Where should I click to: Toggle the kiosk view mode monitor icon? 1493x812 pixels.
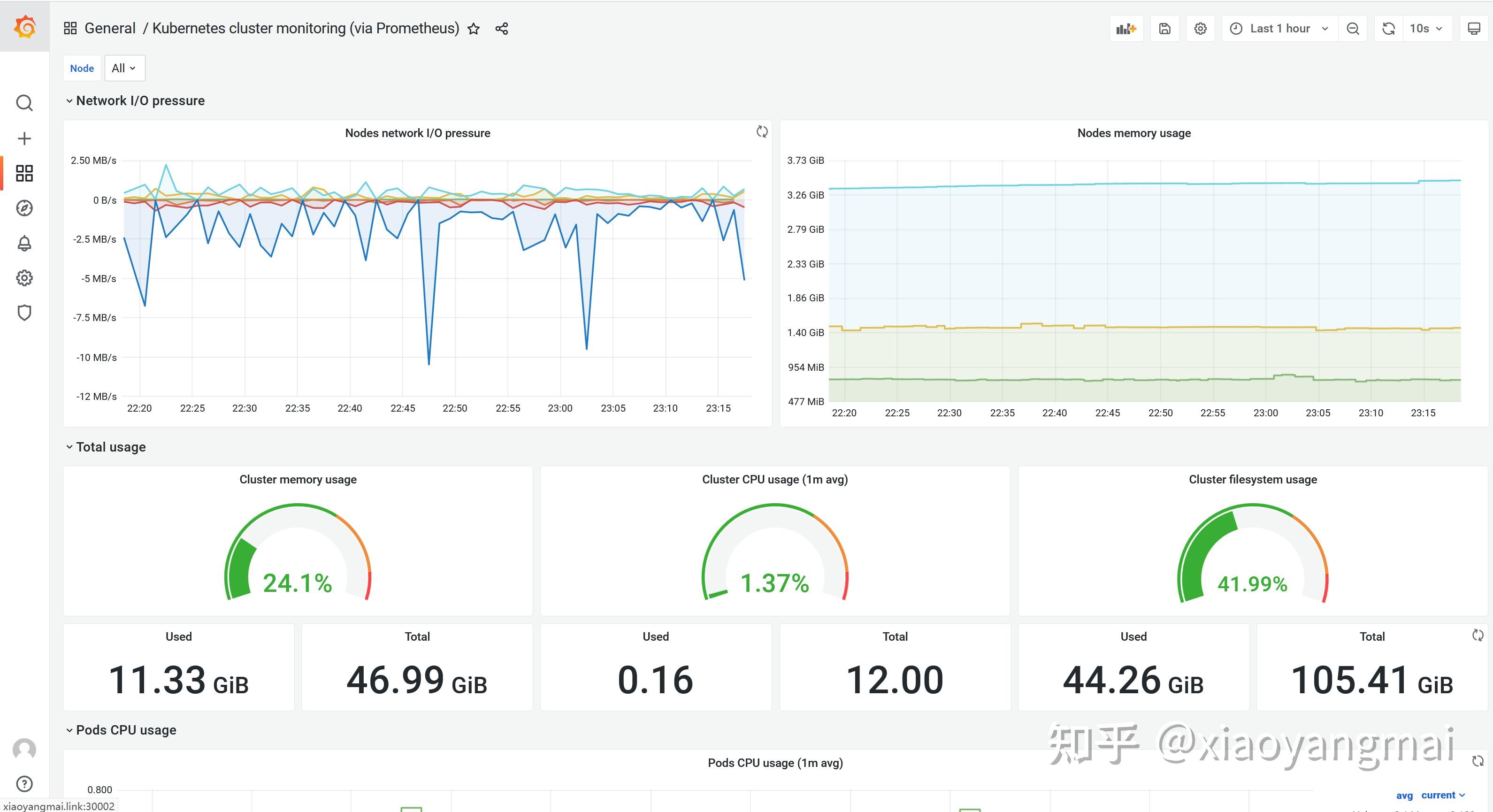tap(1473, 29)
